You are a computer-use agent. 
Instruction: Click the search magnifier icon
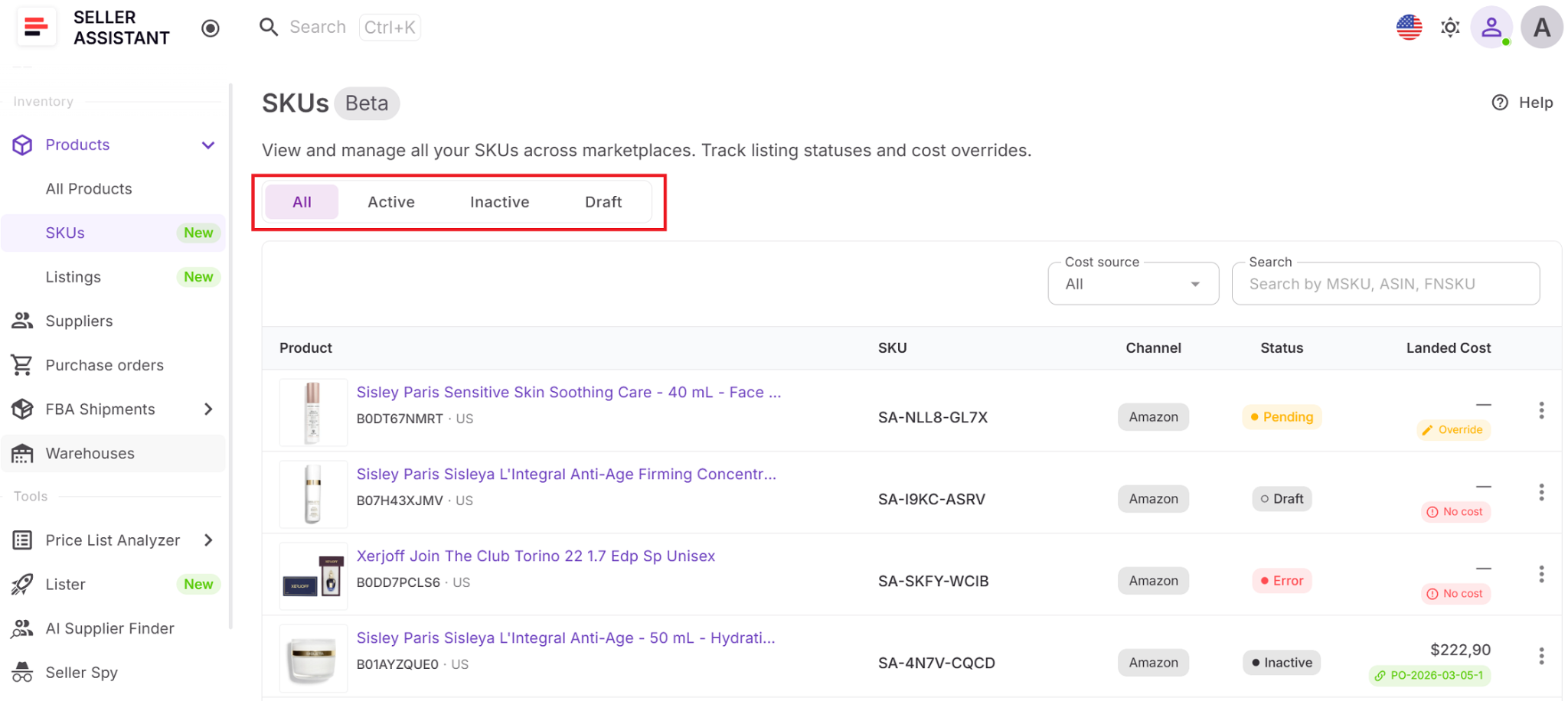click(269, 28)
